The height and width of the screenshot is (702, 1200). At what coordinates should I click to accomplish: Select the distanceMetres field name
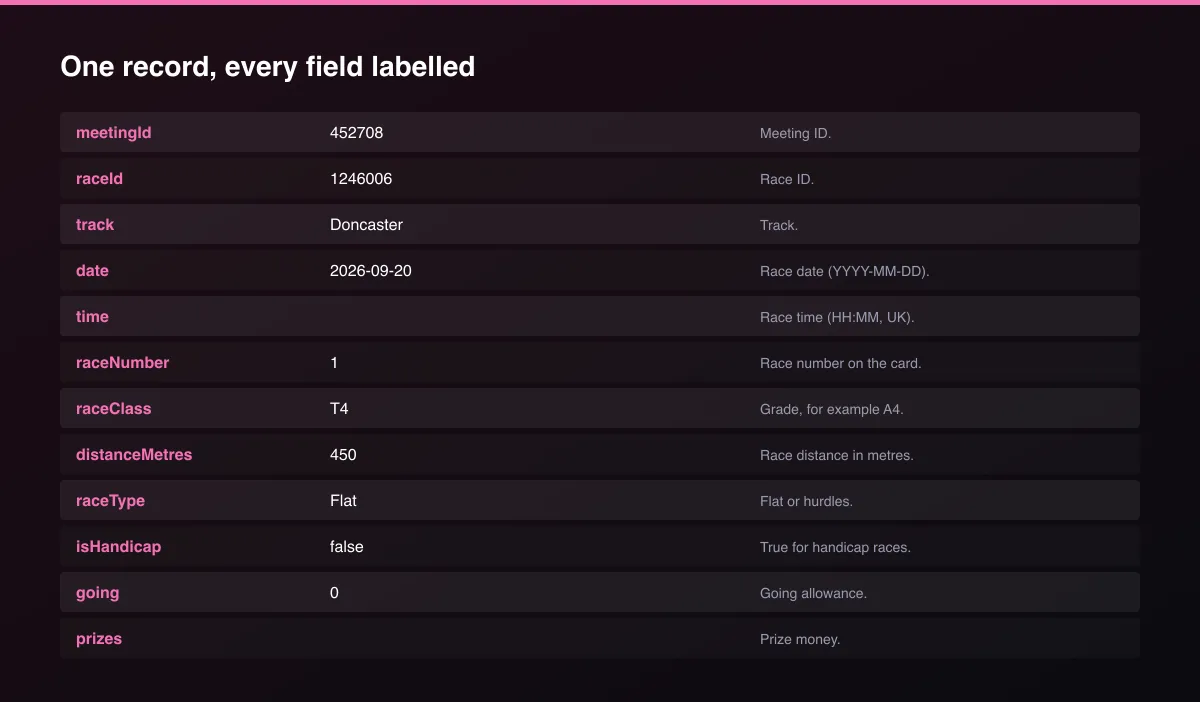pyautogui.click(x=134, y=454)
